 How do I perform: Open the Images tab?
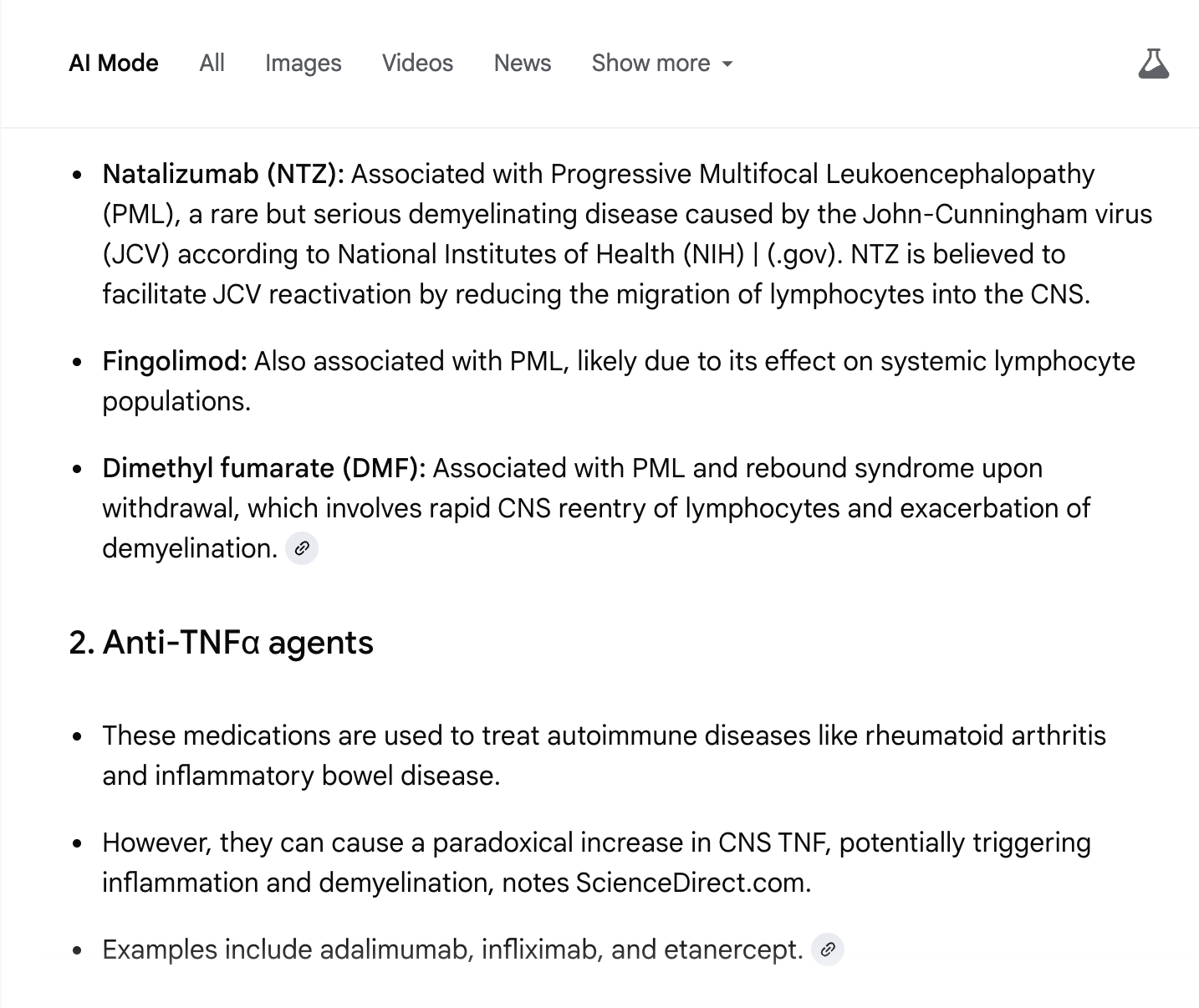point(303,64)
